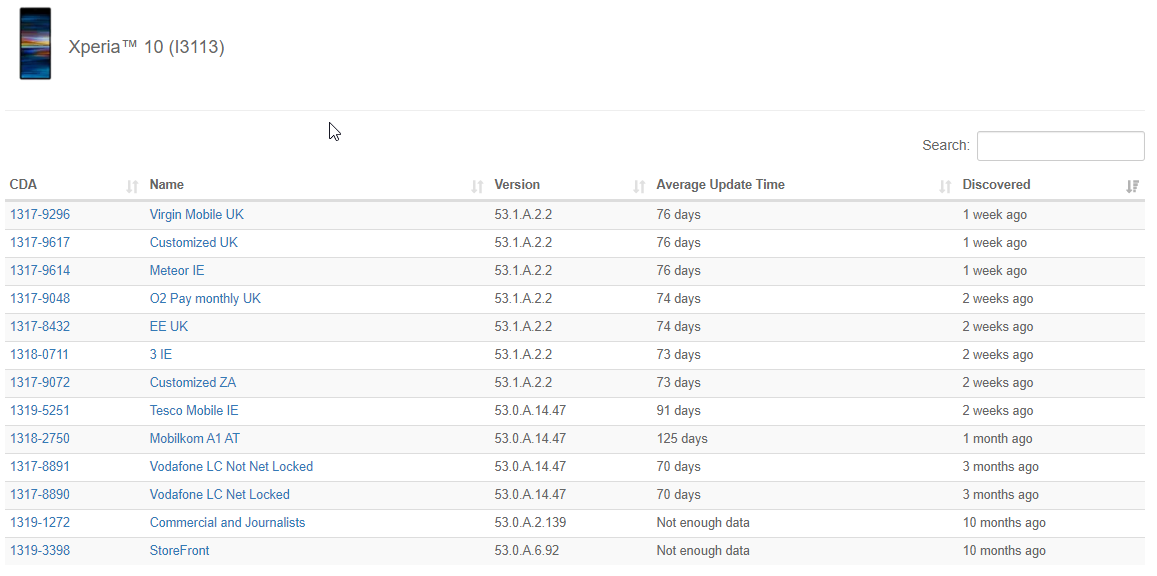Focus the Search input field

click(x=1060, y=146)
